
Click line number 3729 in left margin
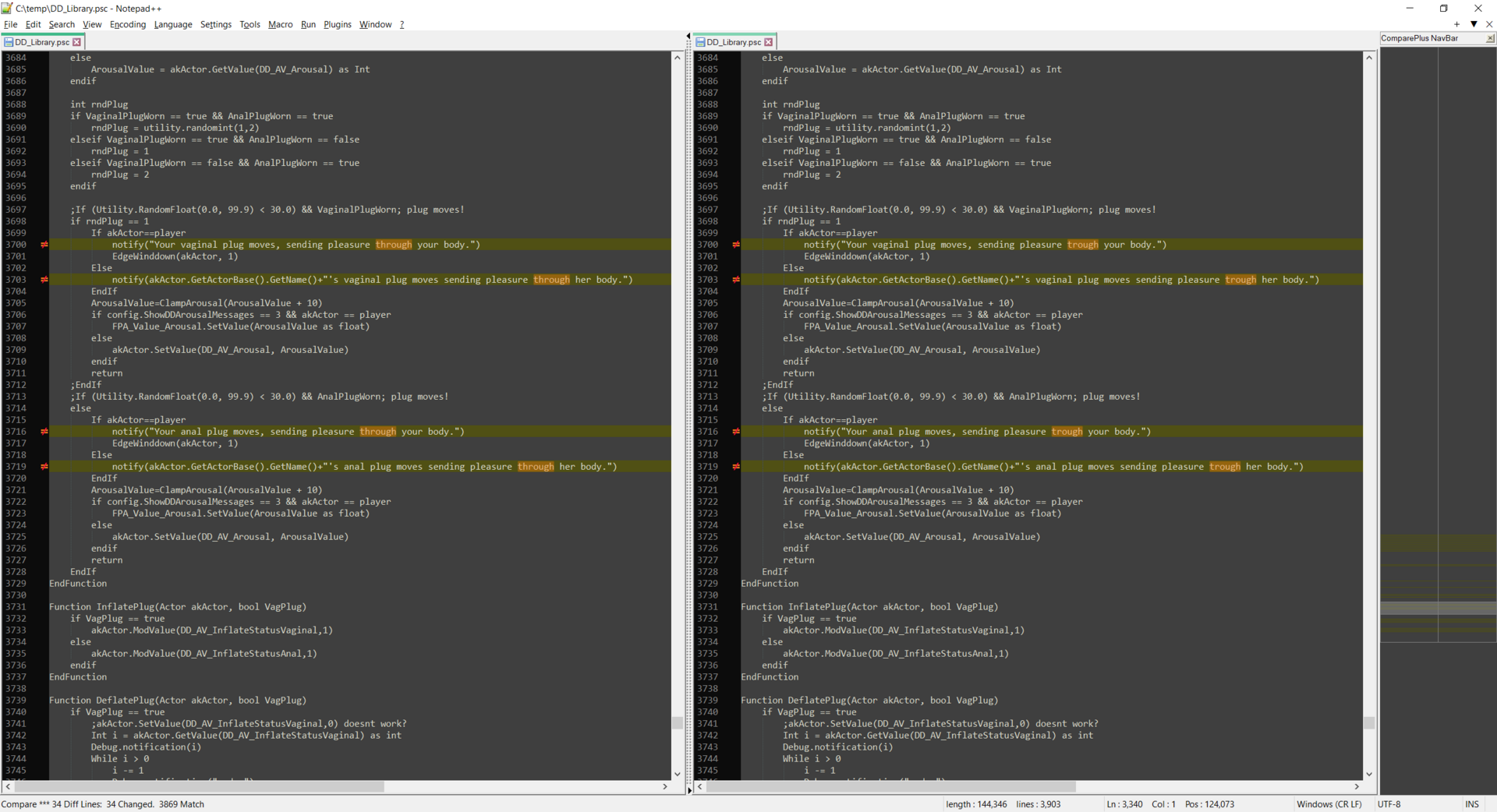point(16,584)
